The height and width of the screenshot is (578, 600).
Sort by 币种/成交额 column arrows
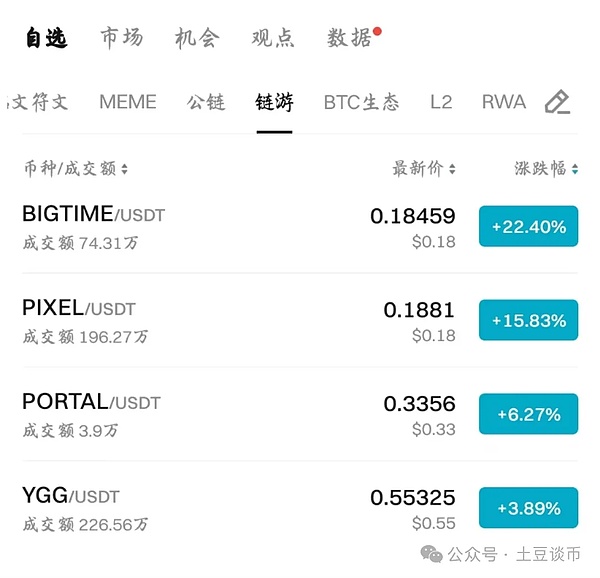click(124, 170)
